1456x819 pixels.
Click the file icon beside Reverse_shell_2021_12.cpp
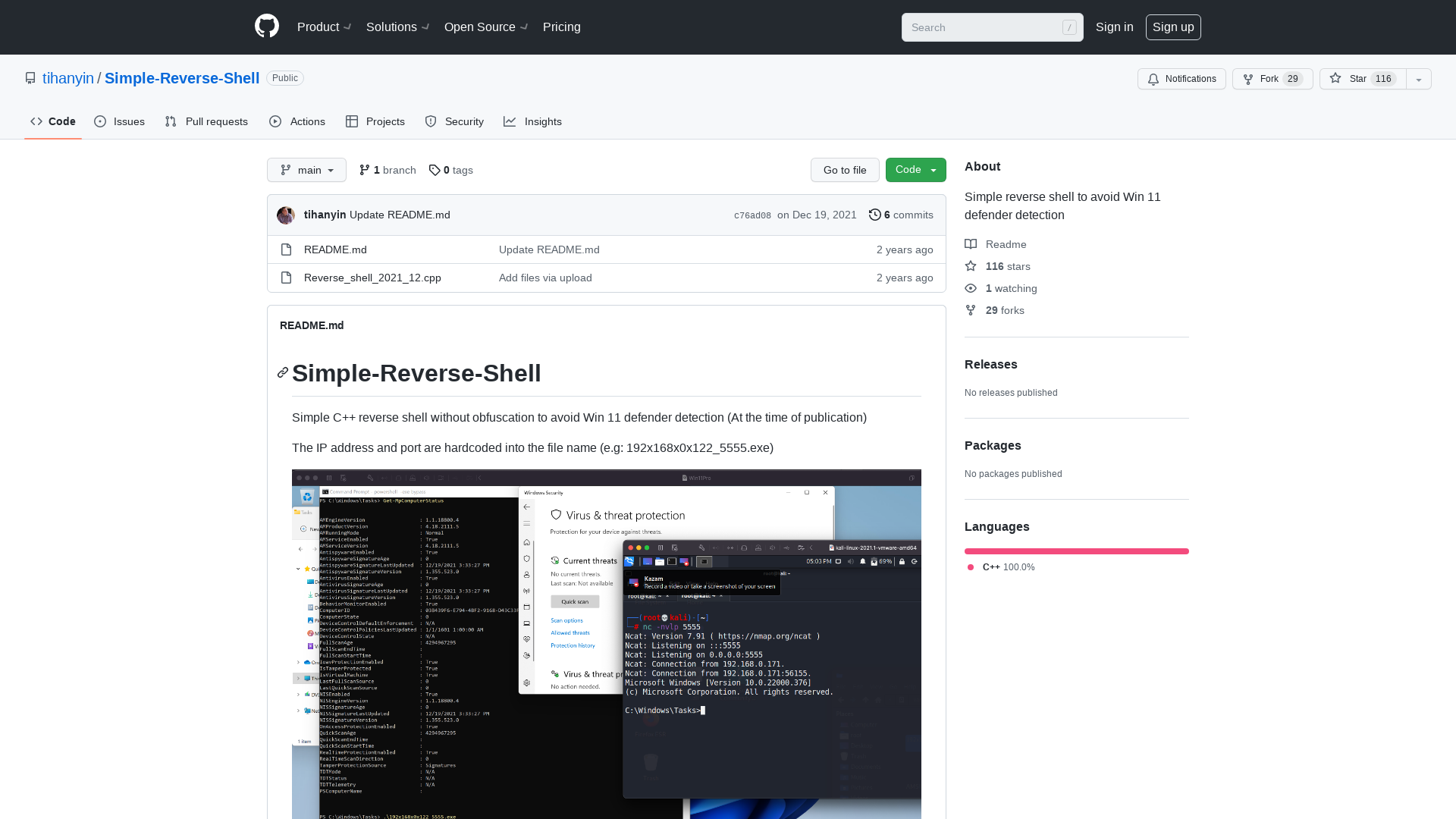click(x=286, y=278)
